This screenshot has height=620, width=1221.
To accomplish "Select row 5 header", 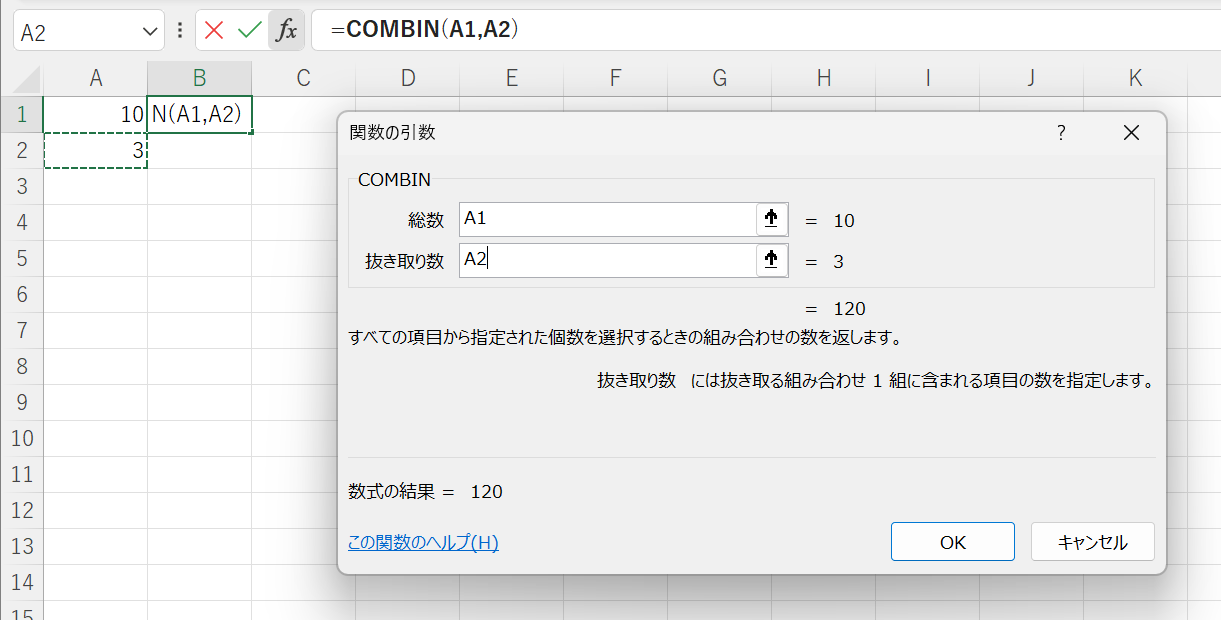I will point(22,258).
